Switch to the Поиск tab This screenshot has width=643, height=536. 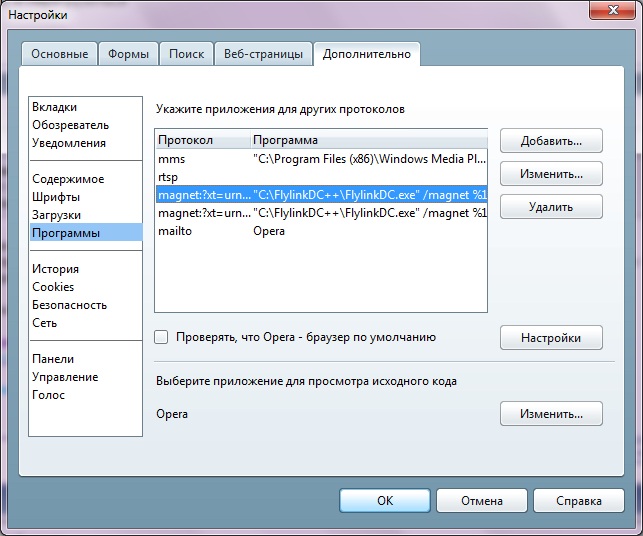point(186,54)
